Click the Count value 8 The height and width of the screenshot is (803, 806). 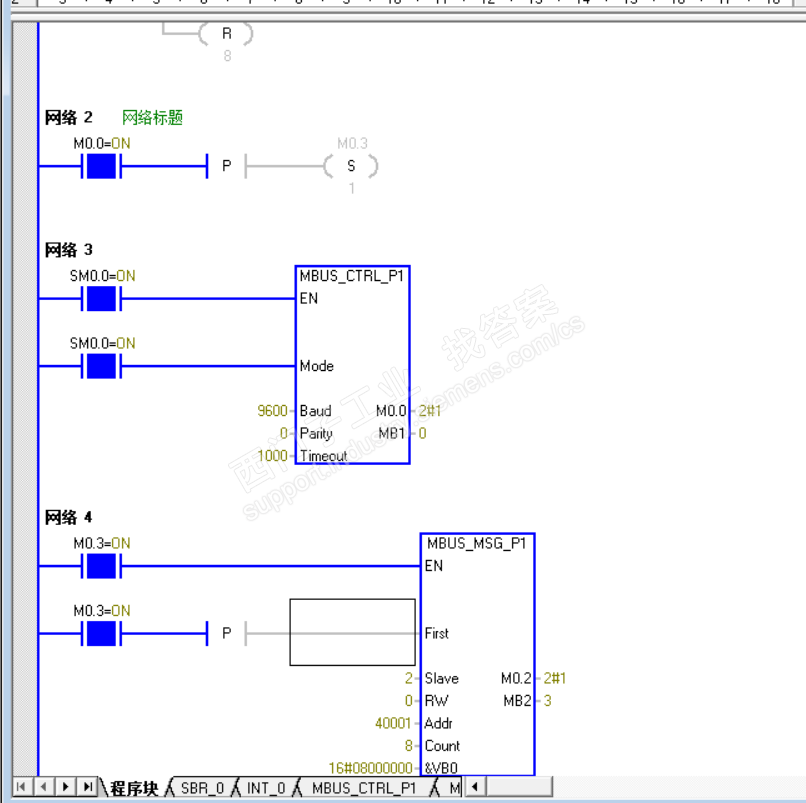click(409, 745)
